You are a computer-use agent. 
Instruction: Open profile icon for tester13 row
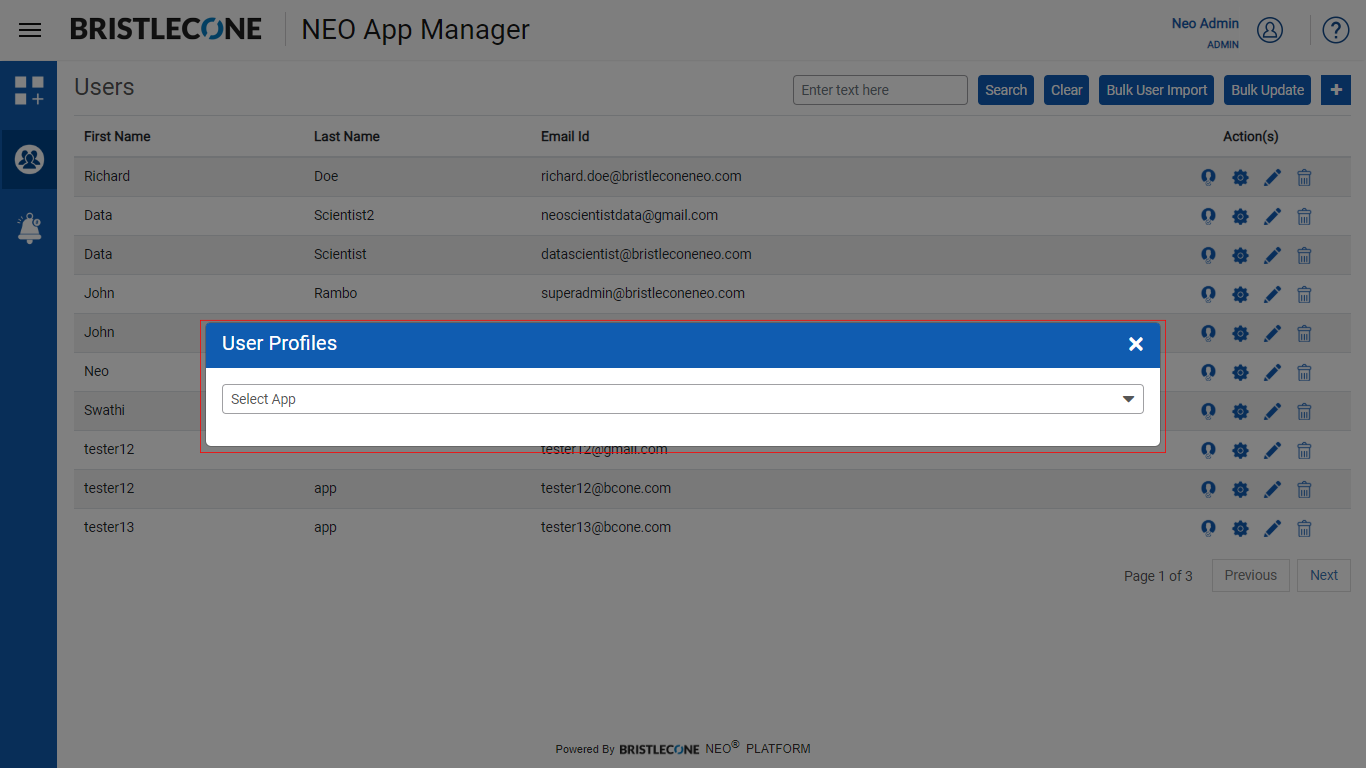(x=1208, y=528)
